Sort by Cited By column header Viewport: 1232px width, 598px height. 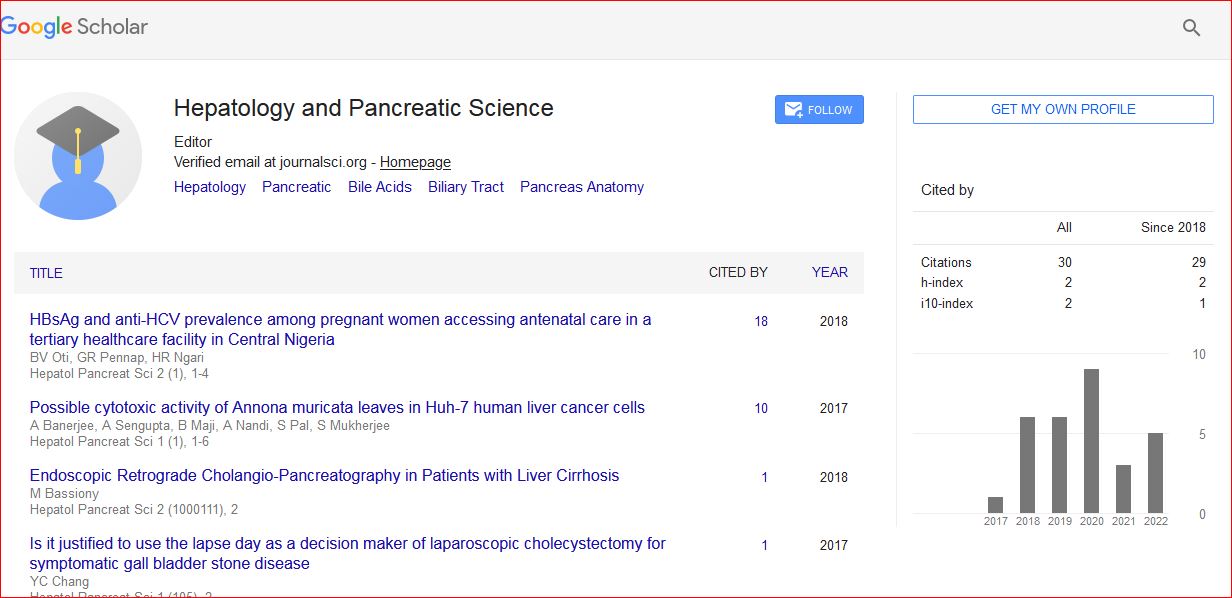click(x=738, y=272)
